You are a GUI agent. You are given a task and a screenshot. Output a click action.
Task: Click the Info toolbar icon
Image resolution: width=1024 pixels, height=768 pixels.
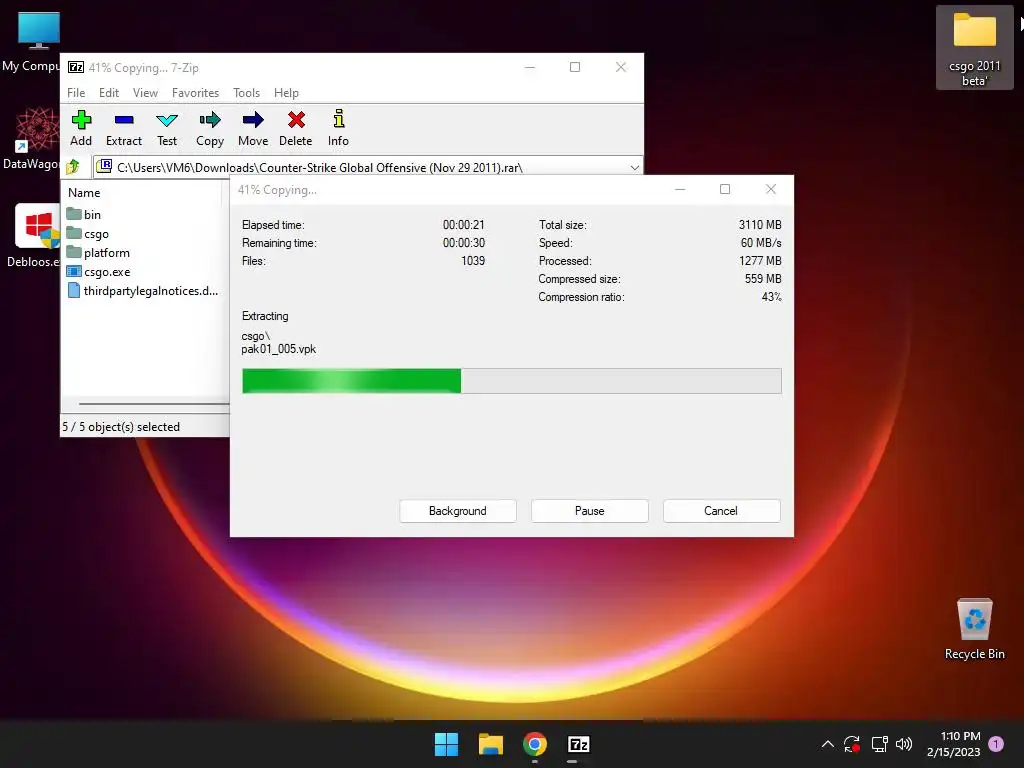[338, 128]
